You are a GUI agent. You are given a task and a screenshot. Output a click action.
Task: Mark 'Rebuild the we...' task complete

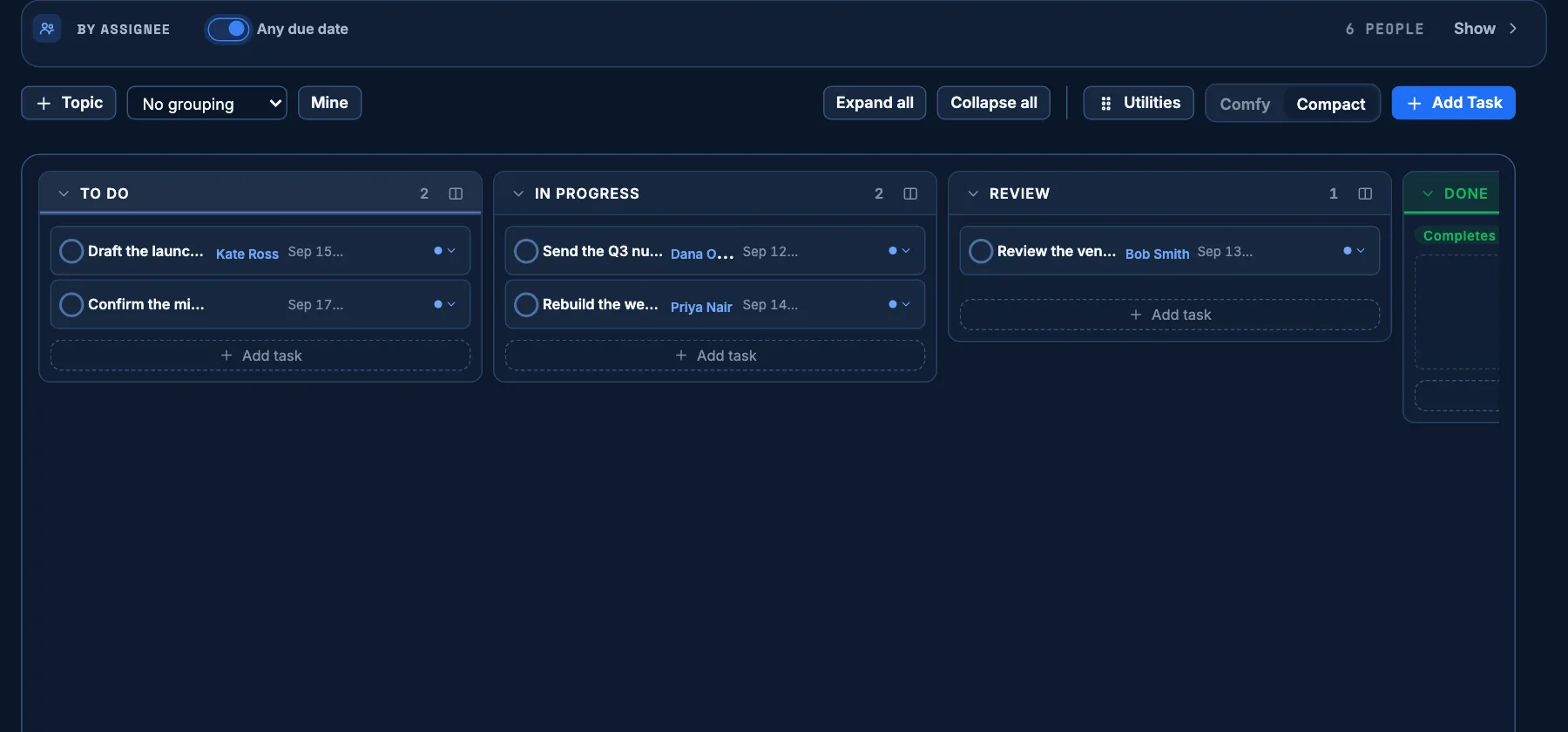tap(526, 304)
